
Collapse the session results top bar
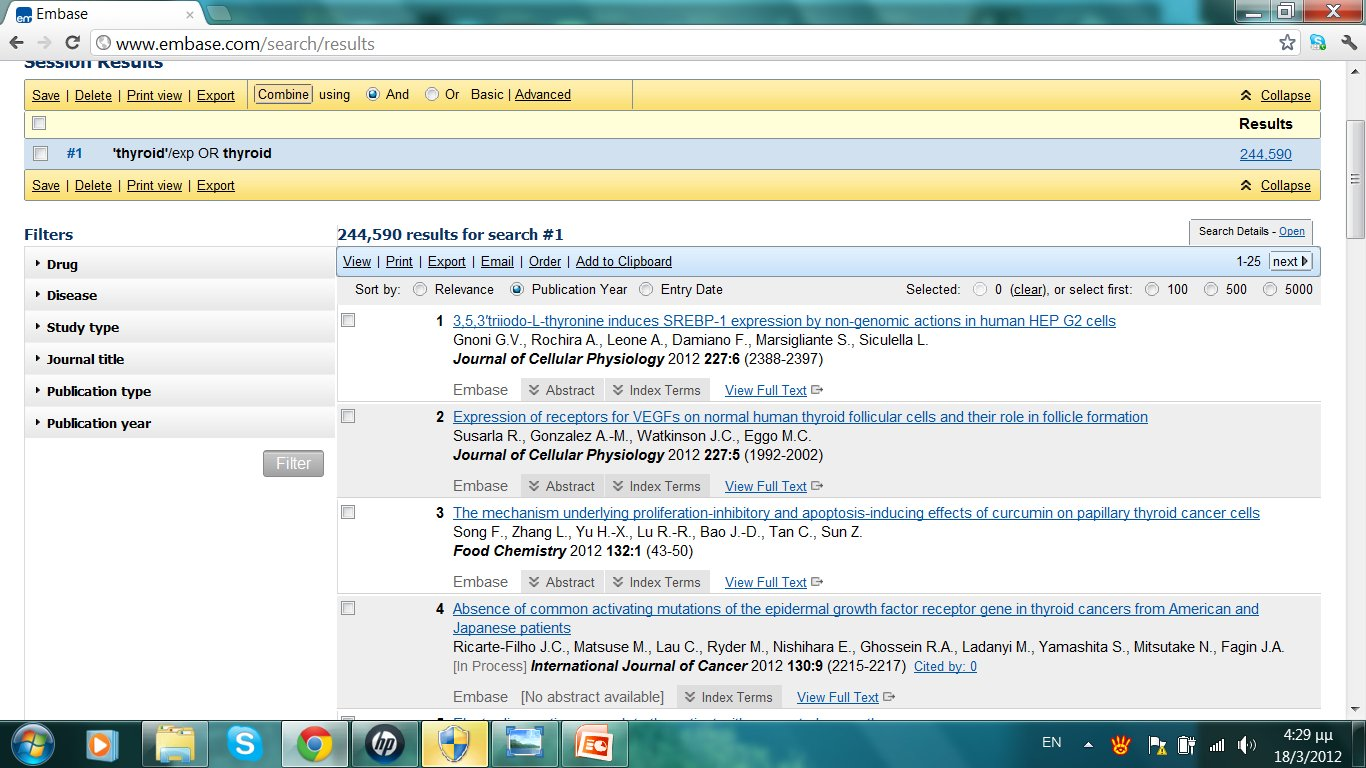pyautogui.click(x=1275, y=95)
